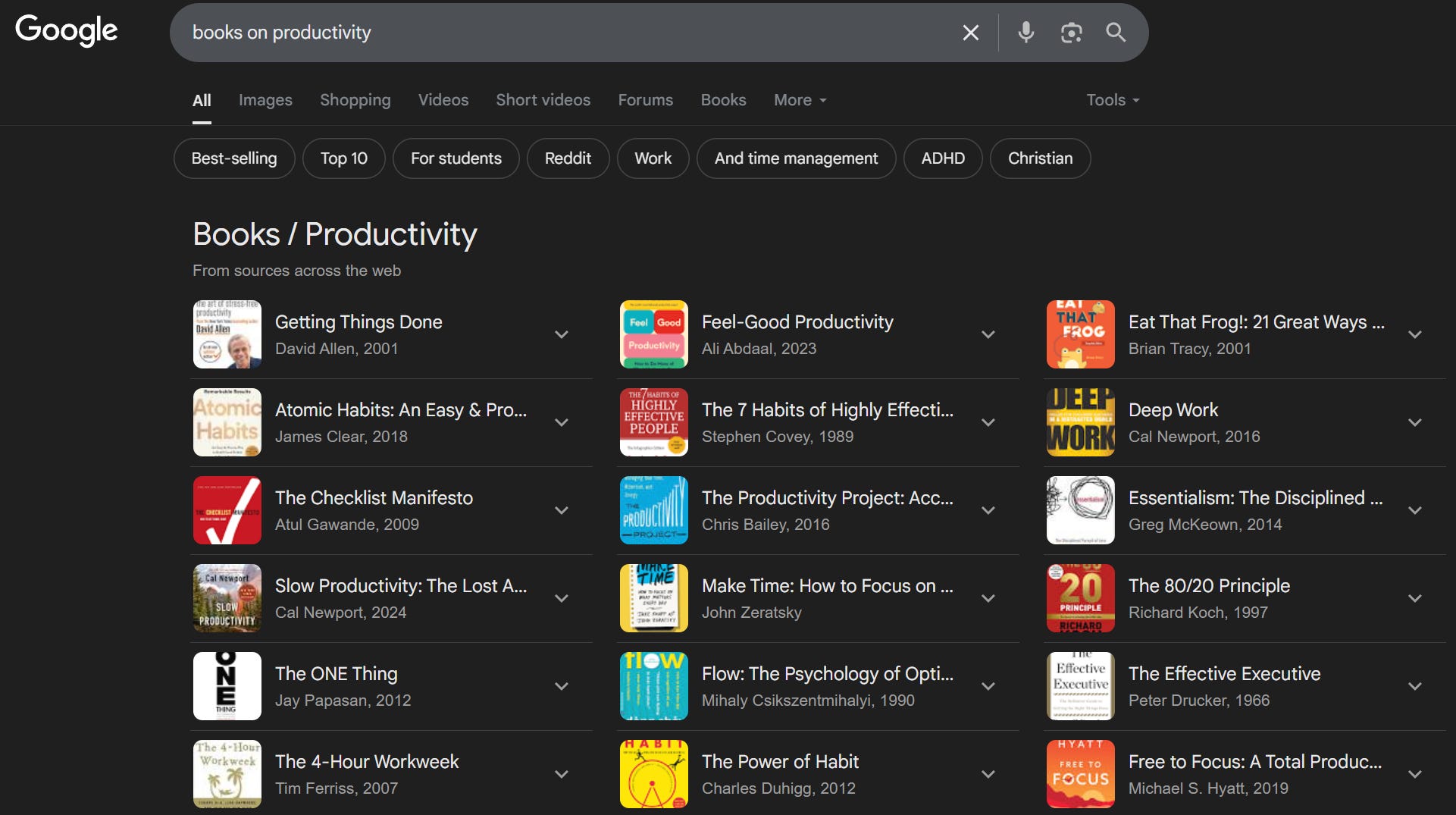
Task: Click the yellow Make Time cover
Action: (654, 598)
